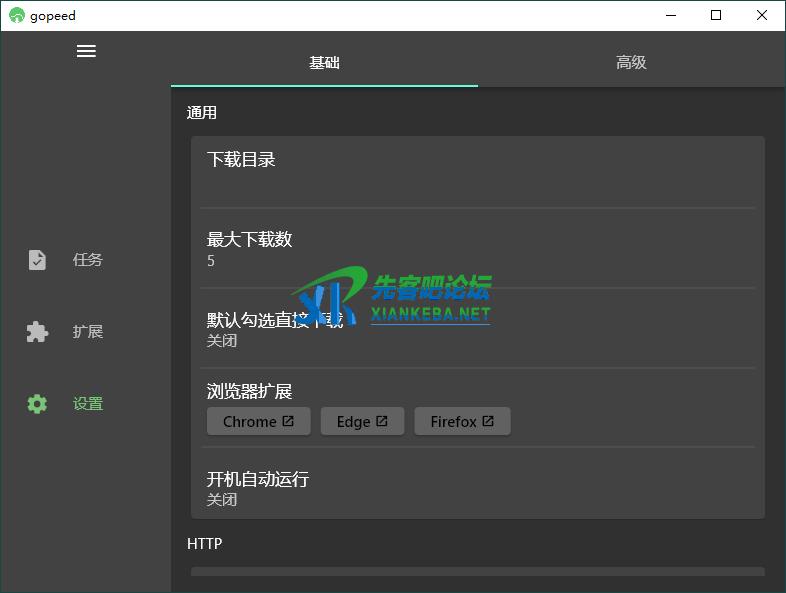Viewport: 786px width, 593px height.
Task: Click the external-link icon beside Chrome
Action: (x=289, y=421)
